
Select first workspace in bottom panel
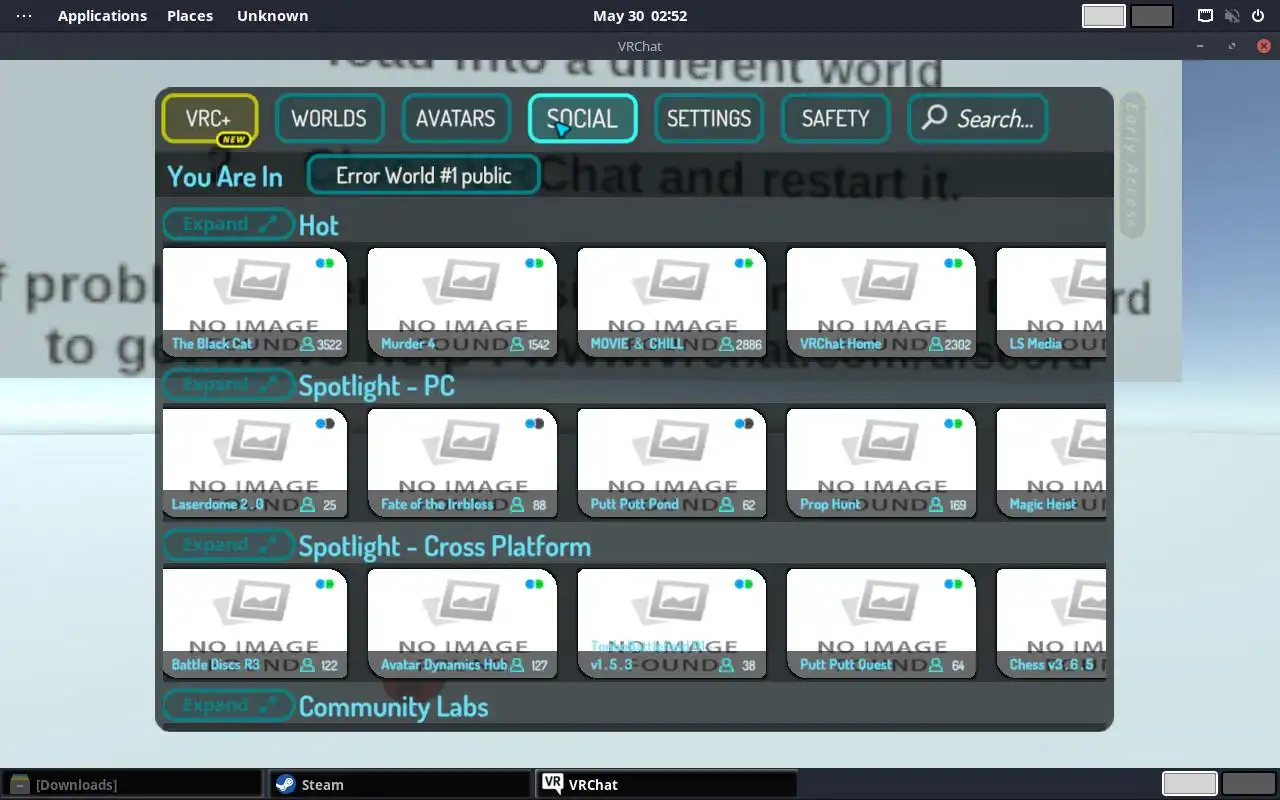1190,784
